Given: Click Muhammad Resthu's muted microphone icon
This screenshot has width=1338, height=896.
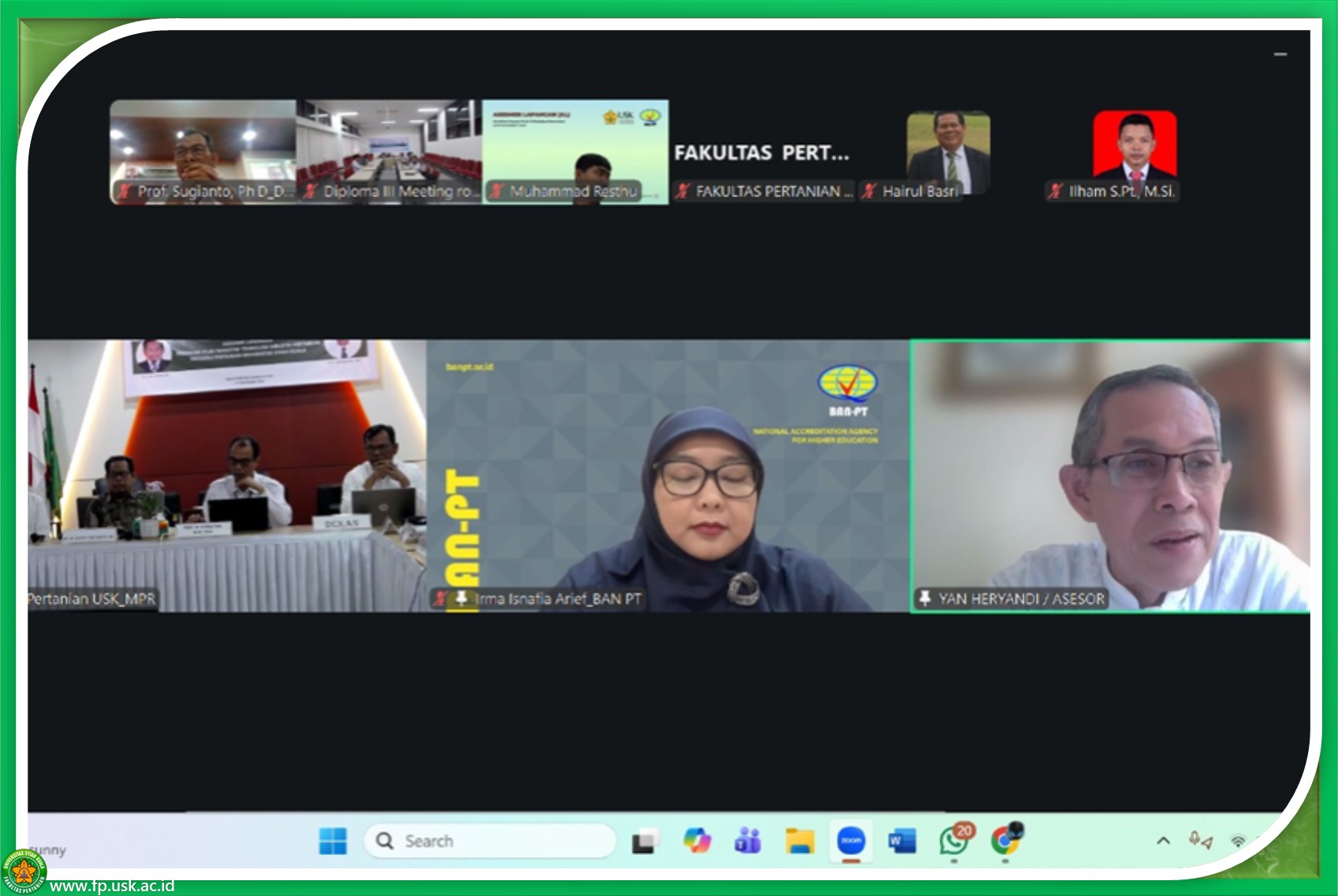Looking at the screenshot, I should click(497, 191).
